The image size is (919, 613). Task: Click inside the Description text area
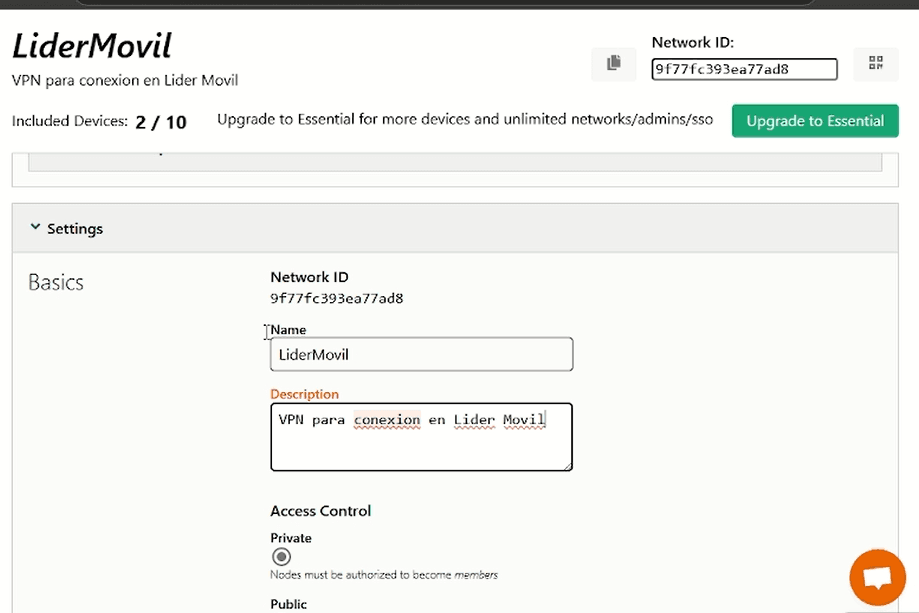[421, 445]
